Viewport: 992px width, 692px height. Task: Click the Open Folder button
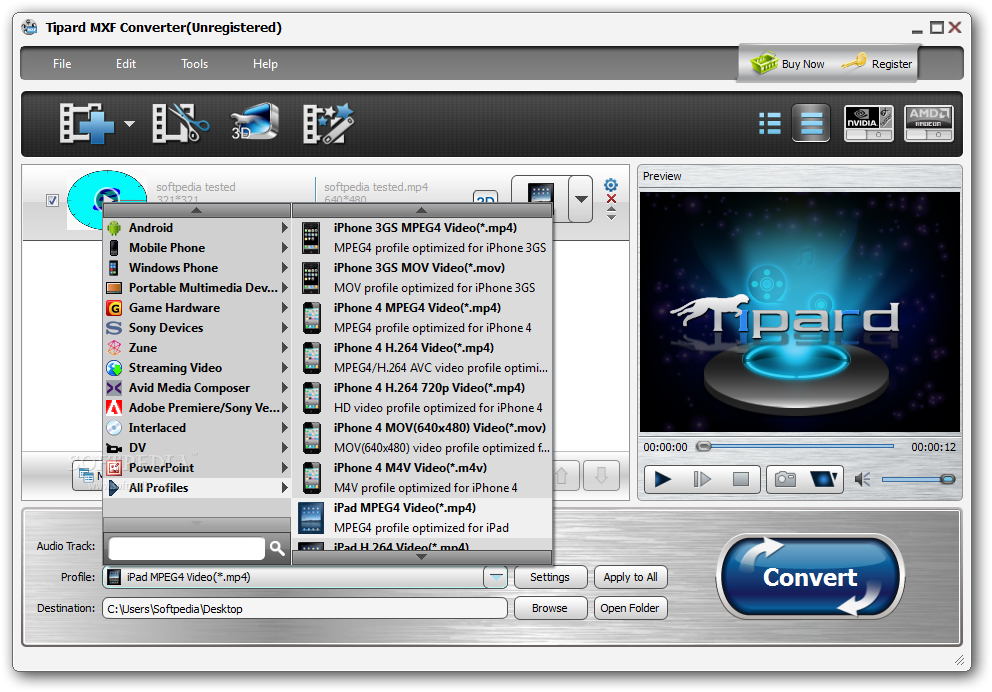(630, 608)
